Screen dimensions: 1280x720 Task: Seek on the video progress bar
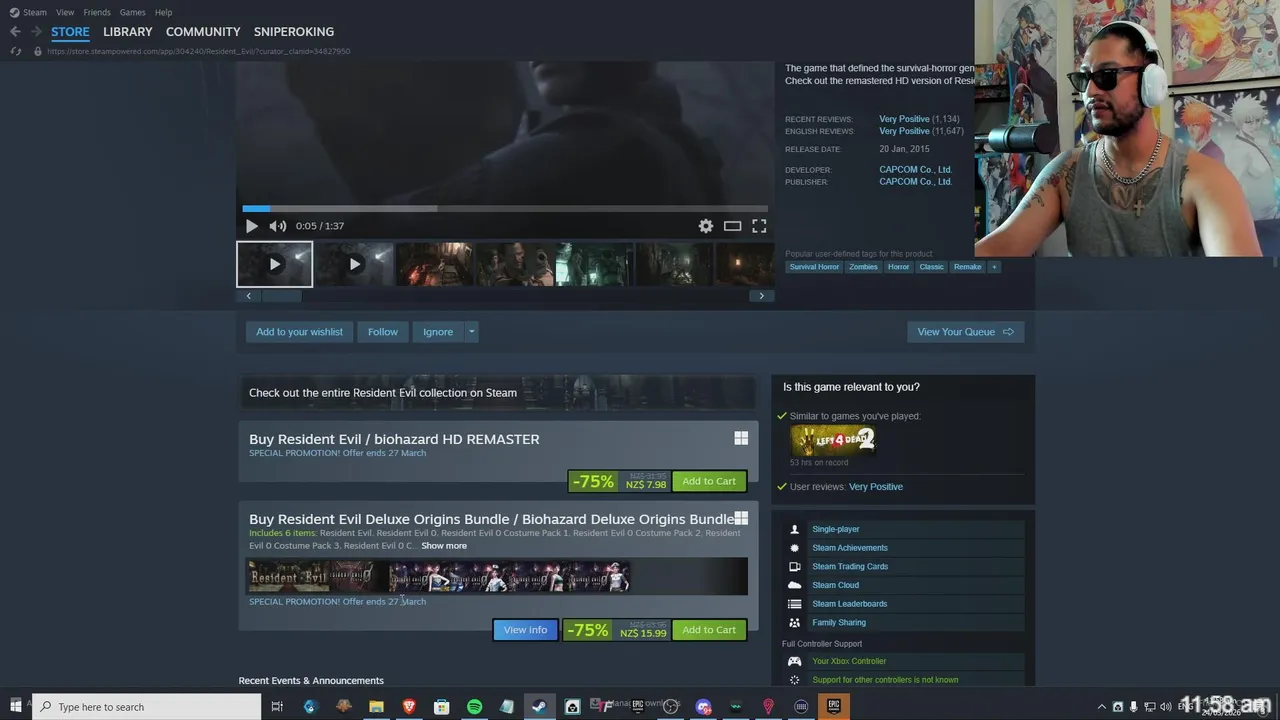coord(505,208)
